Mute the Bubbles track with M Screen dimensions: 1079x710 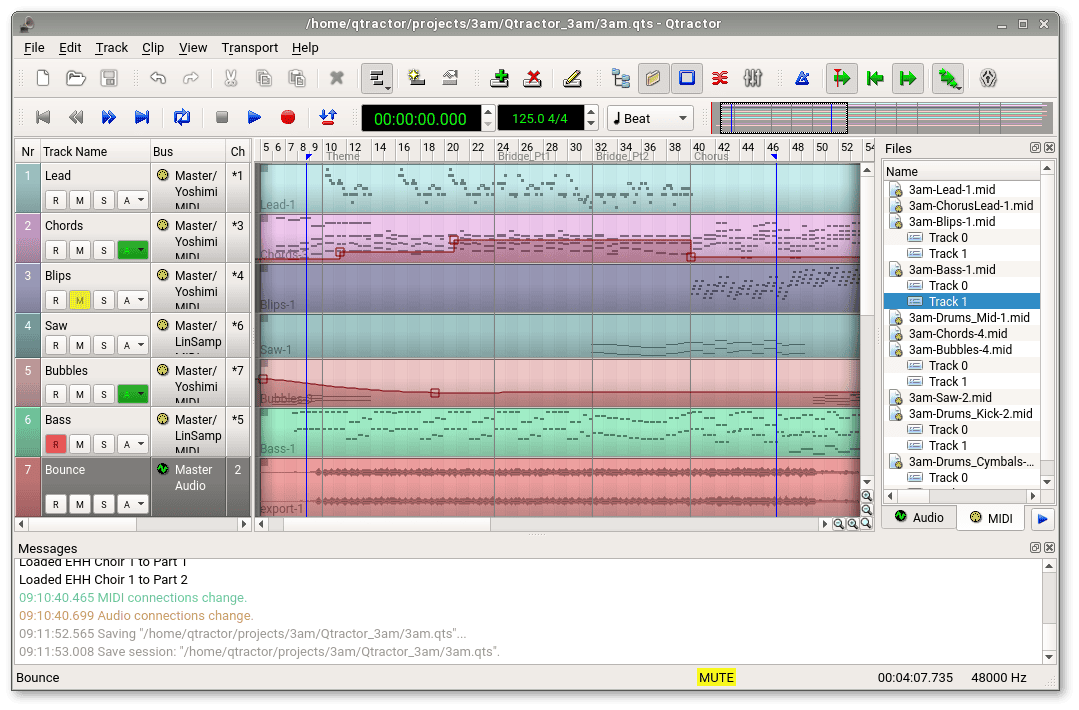point(80,394)
